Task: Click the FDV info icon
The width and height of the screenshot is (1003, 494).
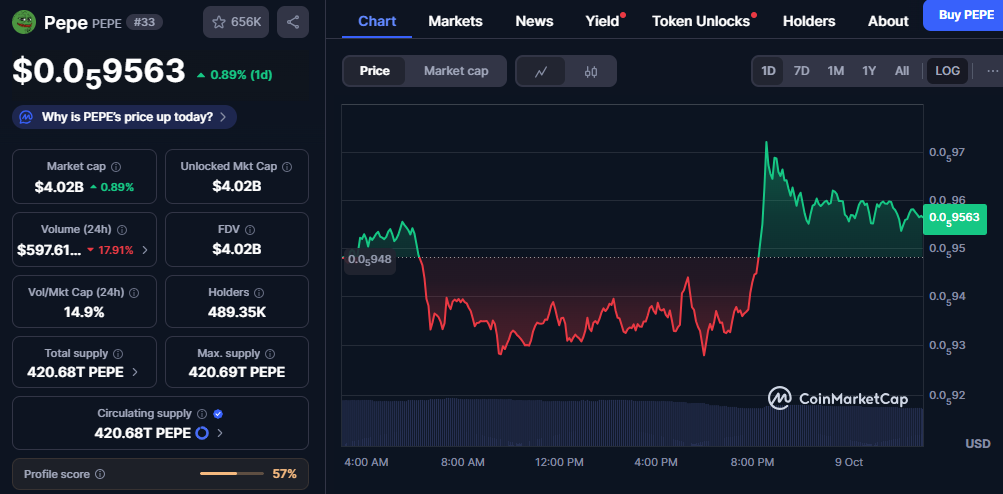Action: (250, 229)
